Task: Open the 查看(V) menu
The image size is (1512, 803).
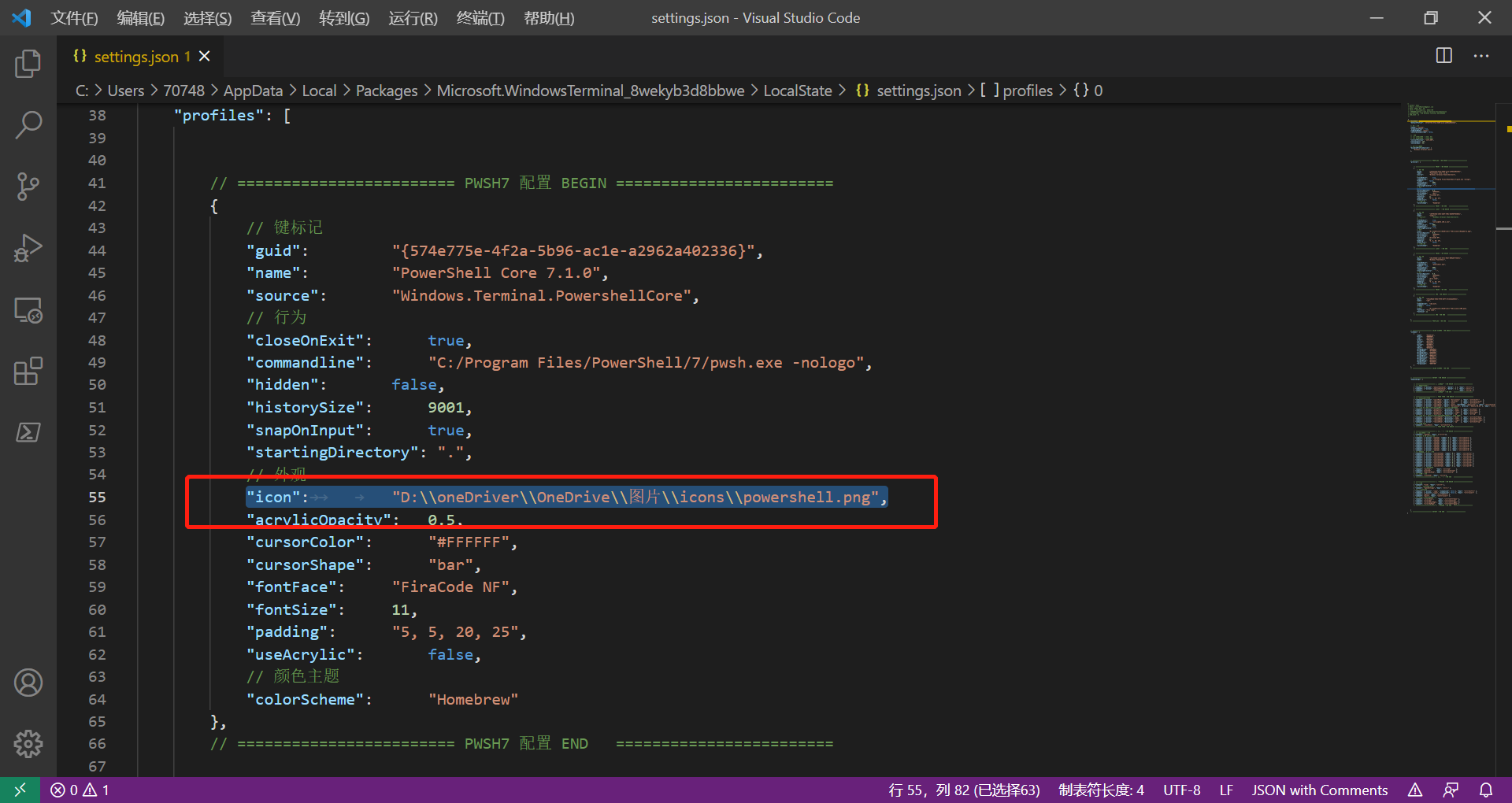Action: point(276,17)
